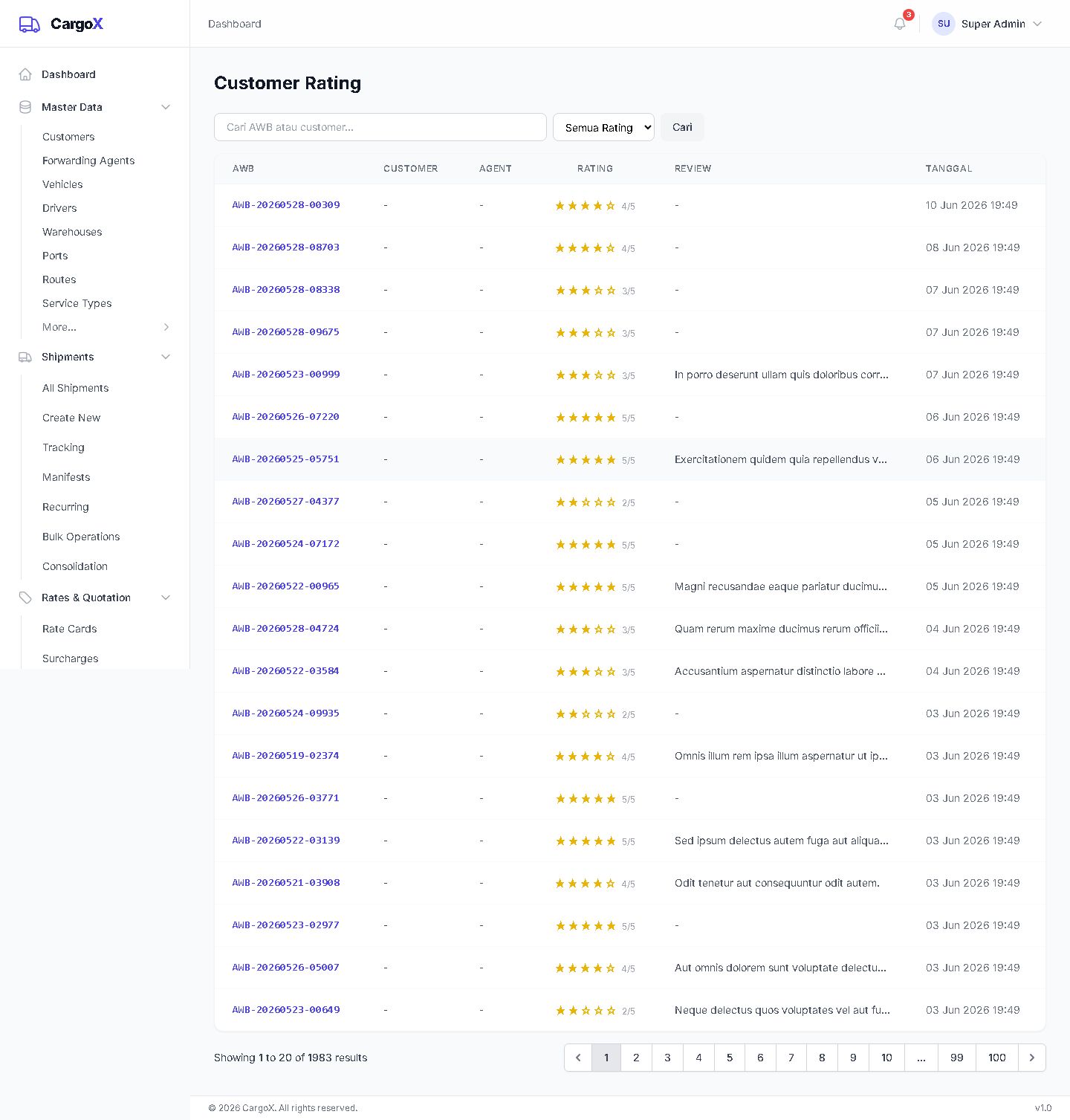1070x1120 pixels.
Task: Open AWB-20260525-05751 link
Action: pyautogui.click(x=286, y=459)
